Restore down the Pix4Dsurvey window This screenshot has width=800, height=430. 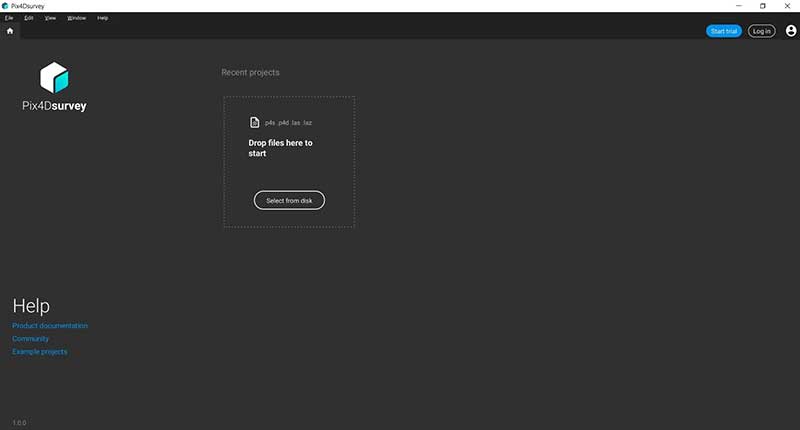click(x=763, y=6)
